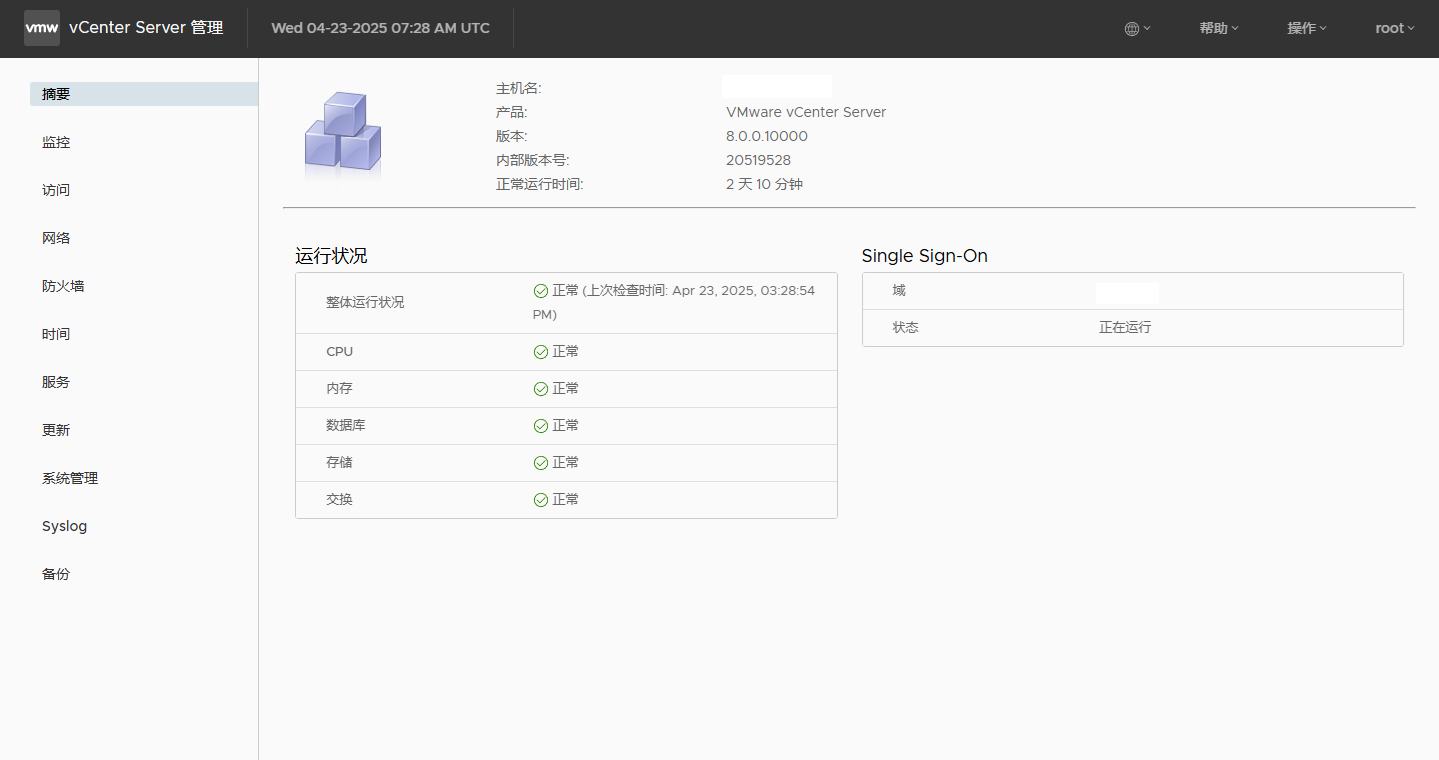
Task: Click the date and time display
Action: pos(381,28)
